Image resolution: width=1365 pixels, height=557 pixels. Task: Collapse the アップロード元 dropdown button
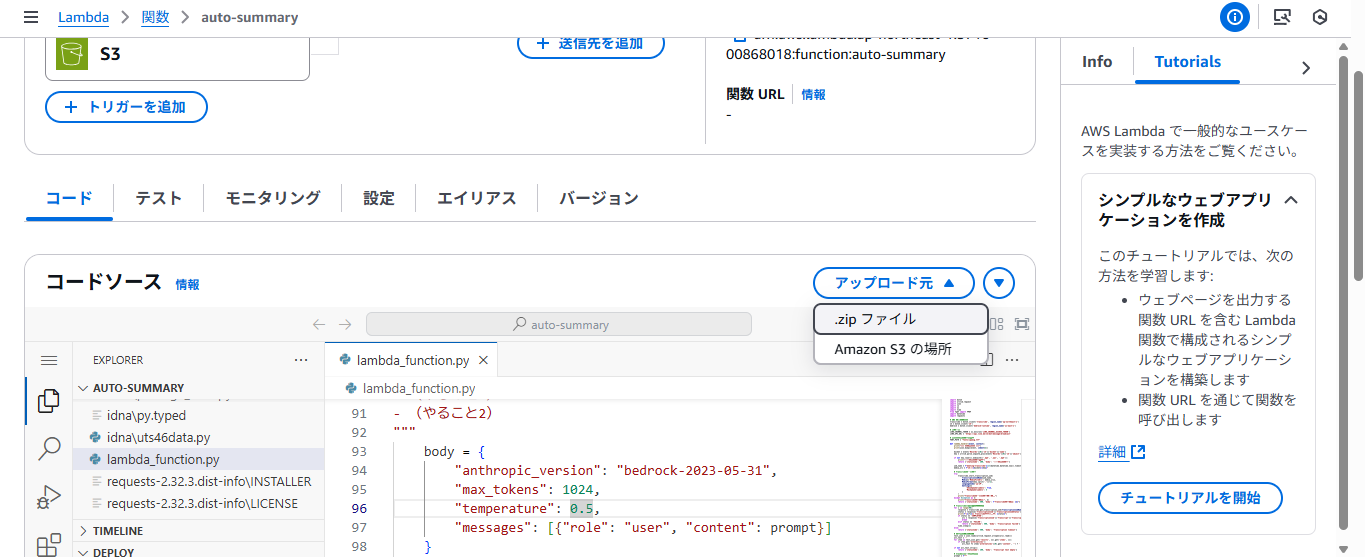pos(894,284)
